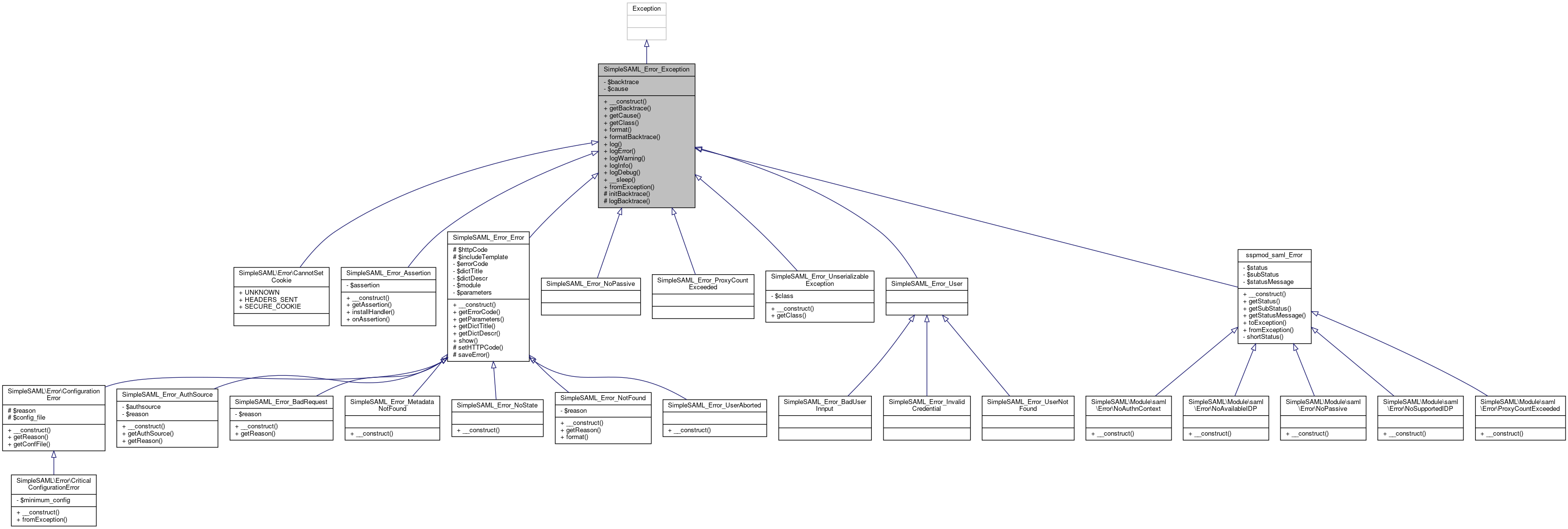Click getReason() in the BadRequest node
1568x529 pixels.
click(255, 434)
